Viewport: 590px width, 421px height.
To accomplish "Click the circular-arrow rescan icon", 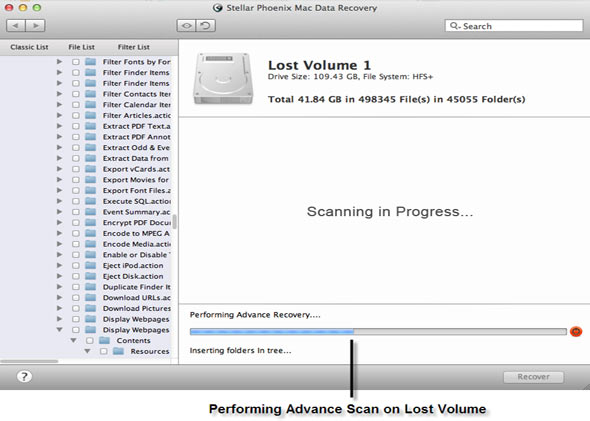I will 205,26.
